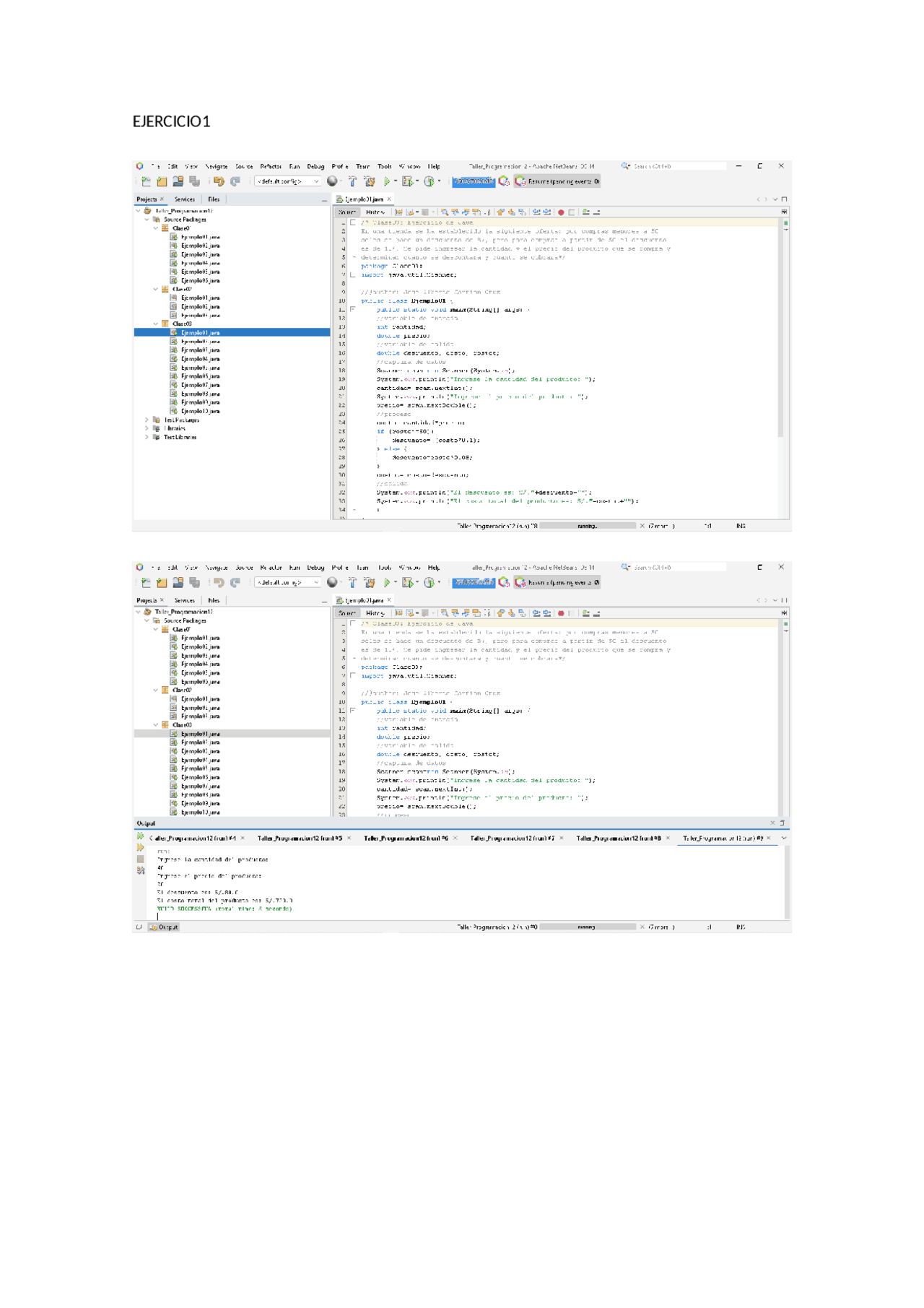Click red macro record icon in upper editor toolbar
The image size is (924, 1308).
click(x=561, y=212)
